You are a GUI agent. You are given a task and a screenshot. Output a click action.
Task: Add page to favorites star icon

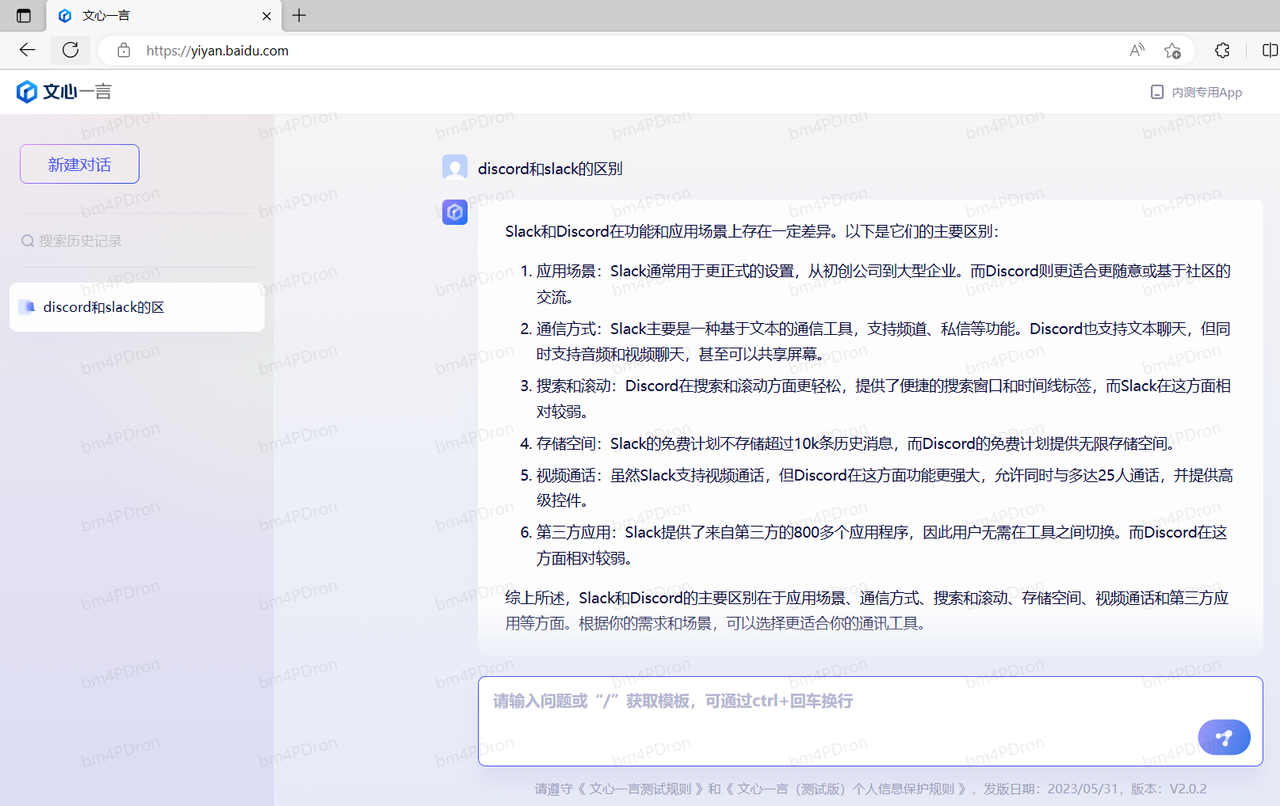pyautogui.click(x=1172, y=50)
